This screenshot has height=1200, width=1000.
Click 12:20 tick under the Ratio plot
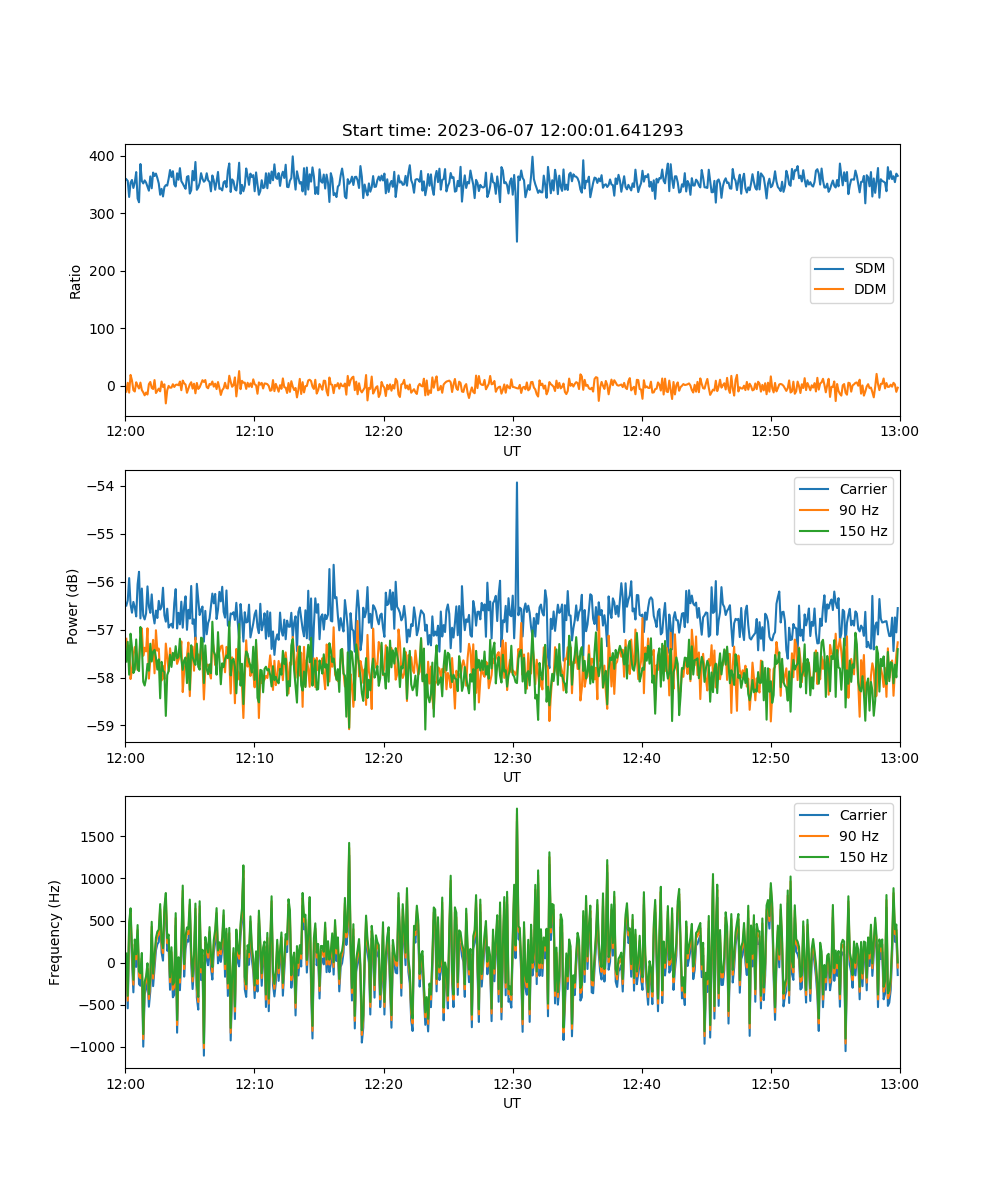tap(383, 431)
